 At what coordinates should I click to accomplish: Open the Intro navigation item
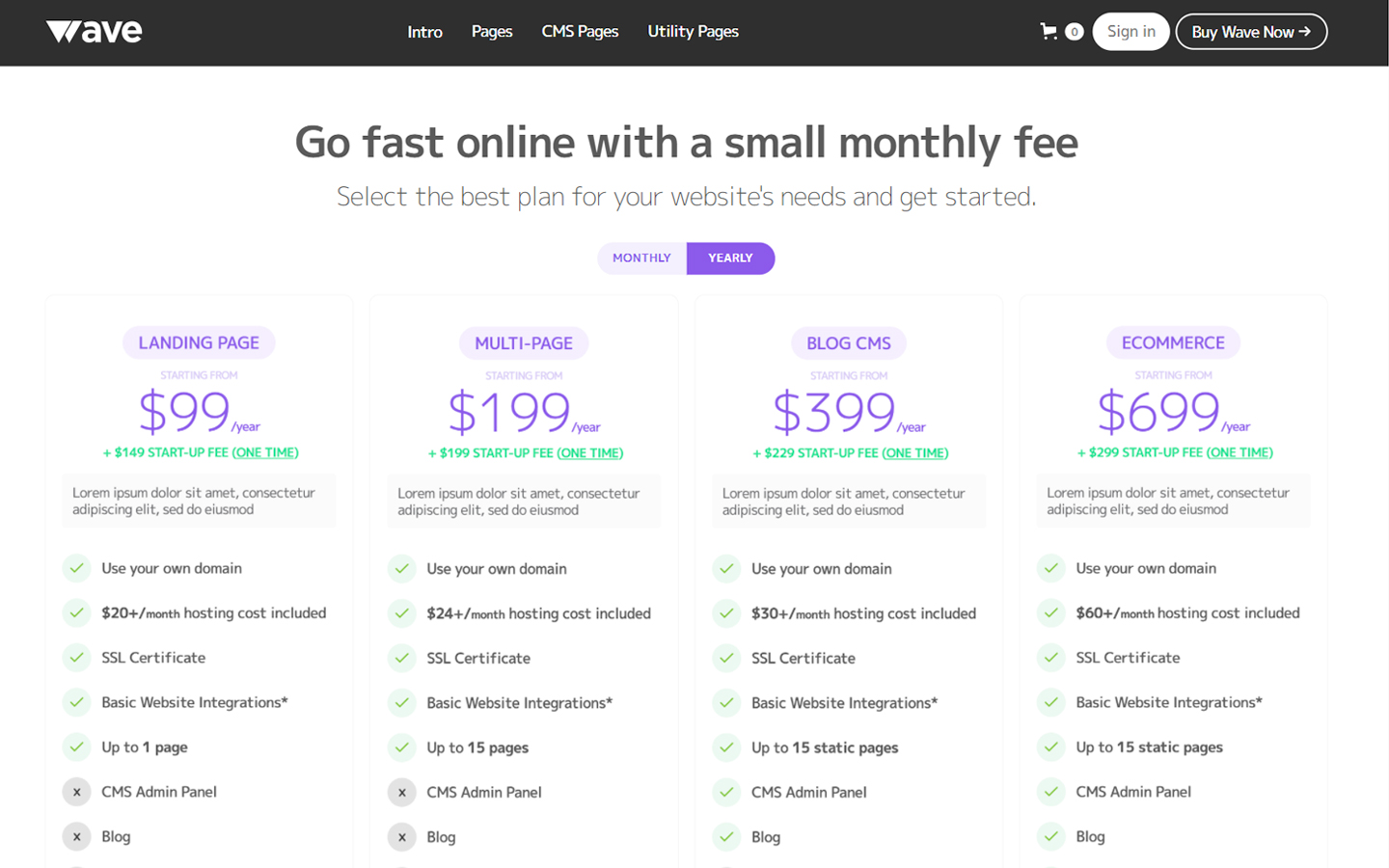pos(425,31)
